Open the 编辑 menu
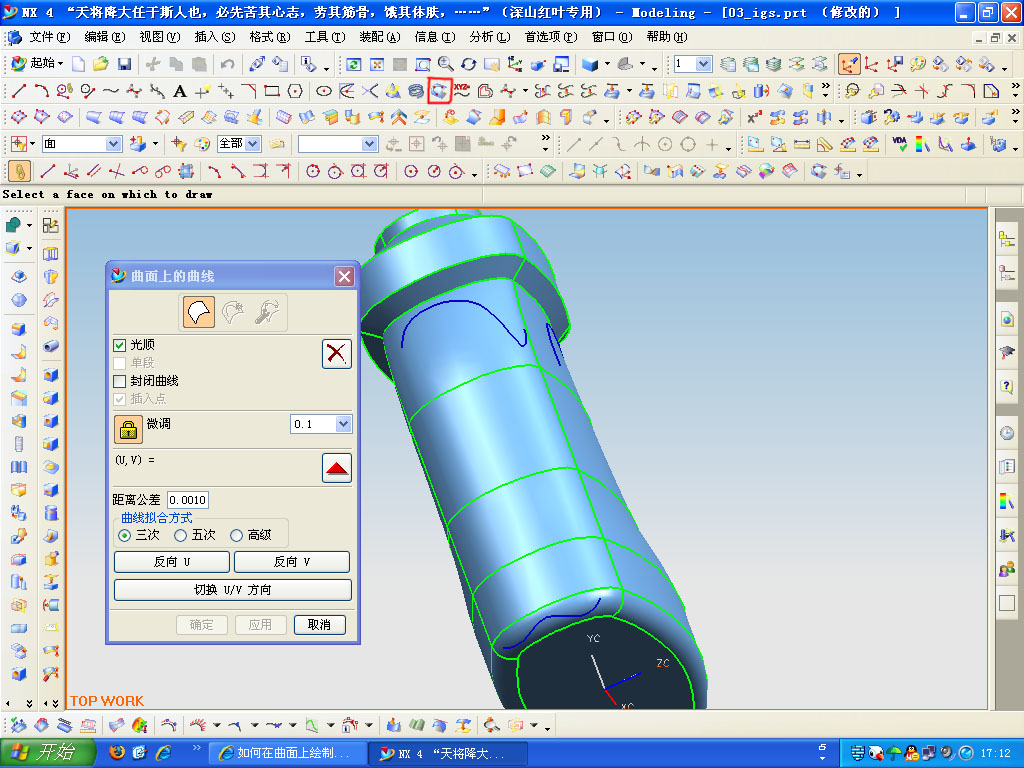1024x768 pixels. [x=104, y=37]
